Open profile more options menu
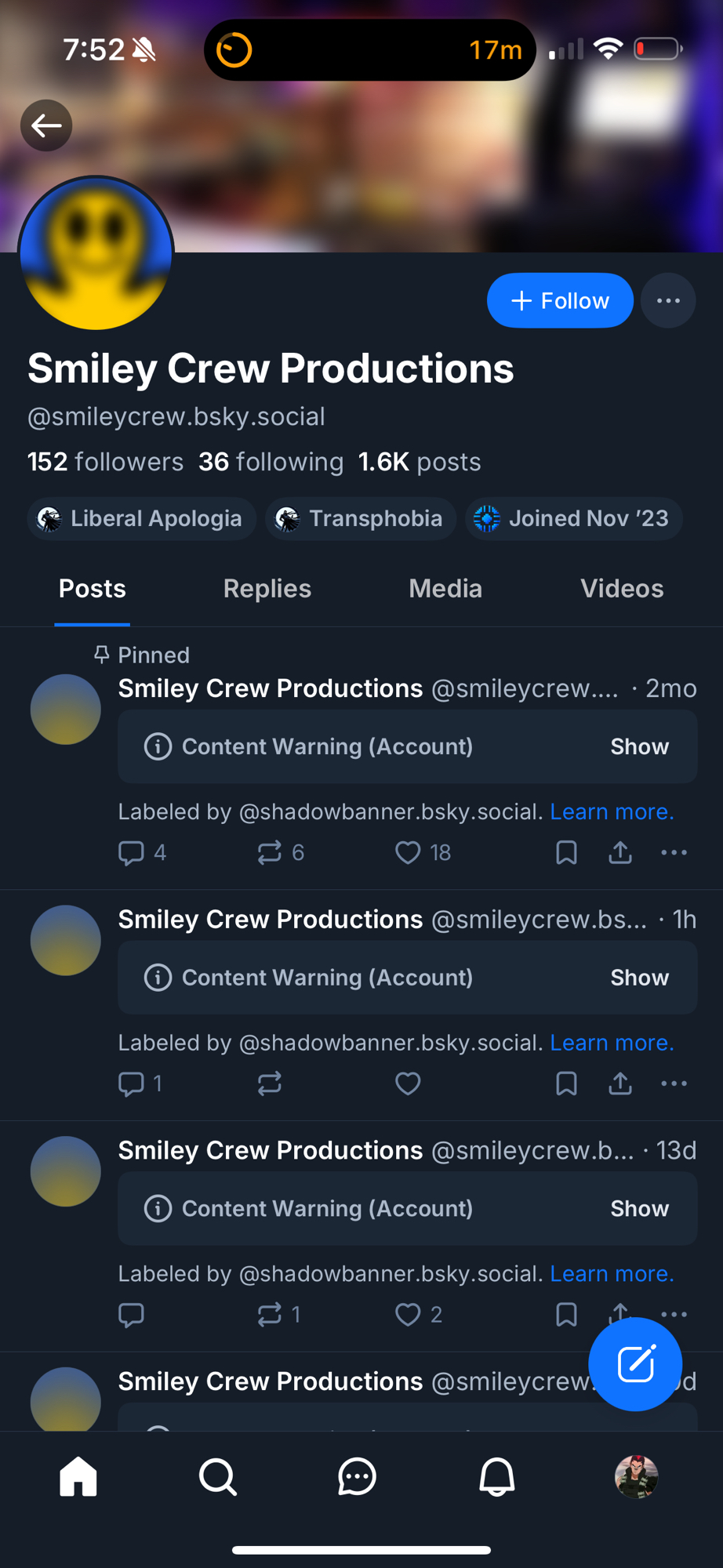Screen dimensions: 723x1568 [668, 301]
